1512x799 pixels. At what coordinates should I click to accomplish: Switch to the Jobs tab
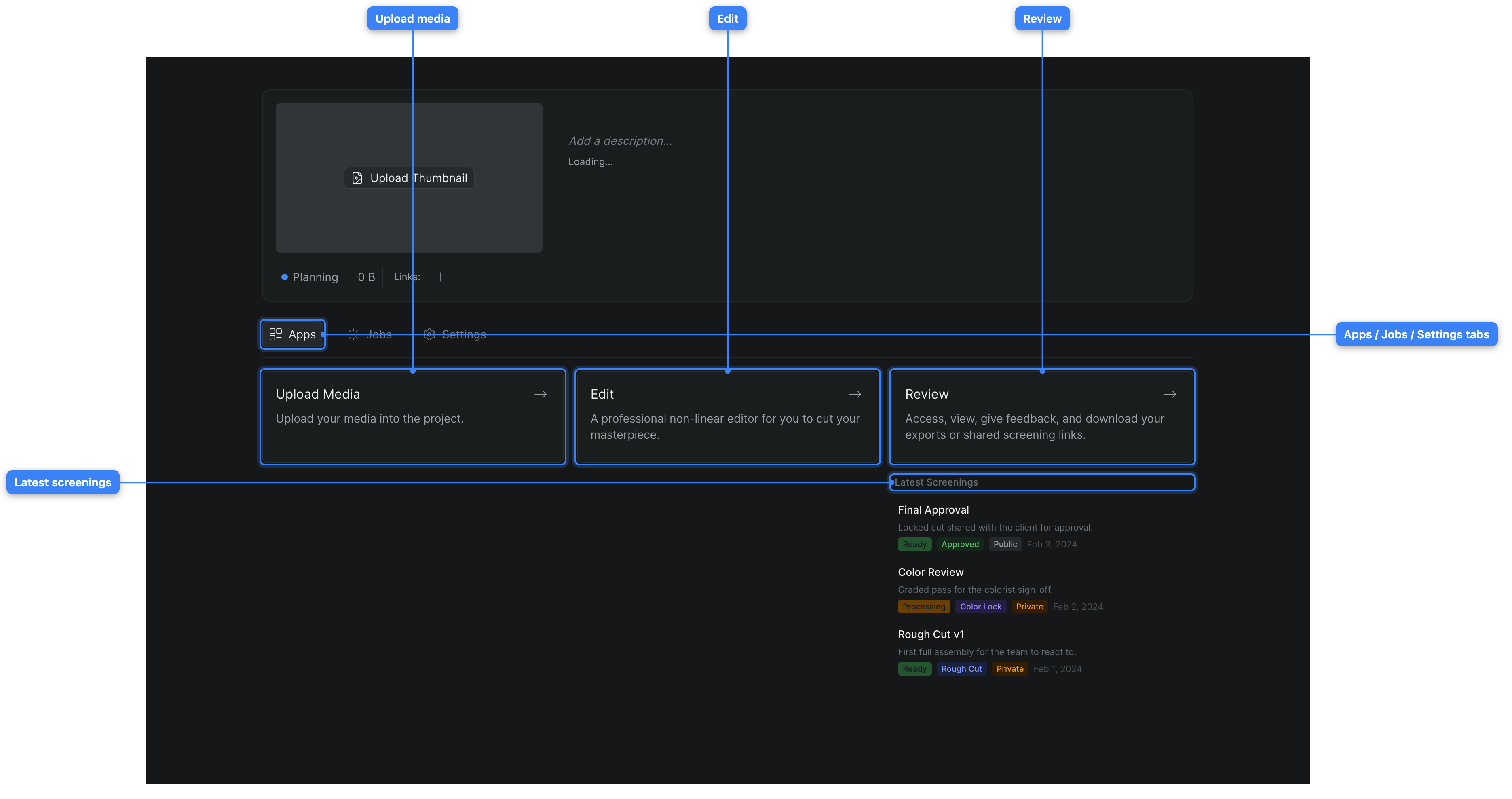coord(370,335)
